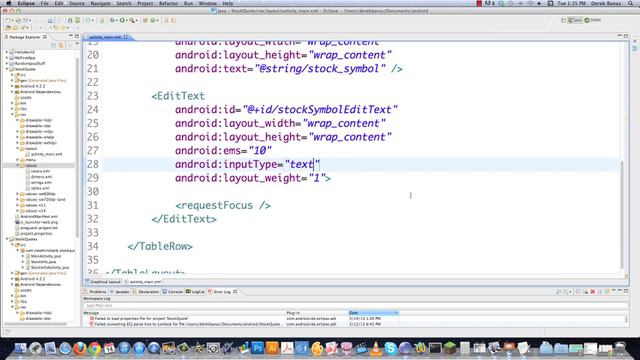Open Photoshop from the Dock
This screenshot has height=360, width=640.
pos(258,348)
